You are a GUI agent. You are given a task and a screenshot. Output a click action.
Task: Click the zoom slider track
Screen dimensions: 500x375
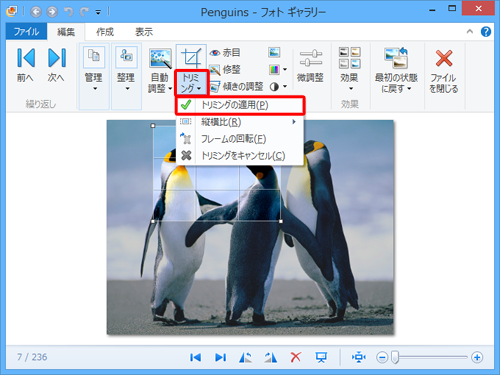[x=433, y=357]
